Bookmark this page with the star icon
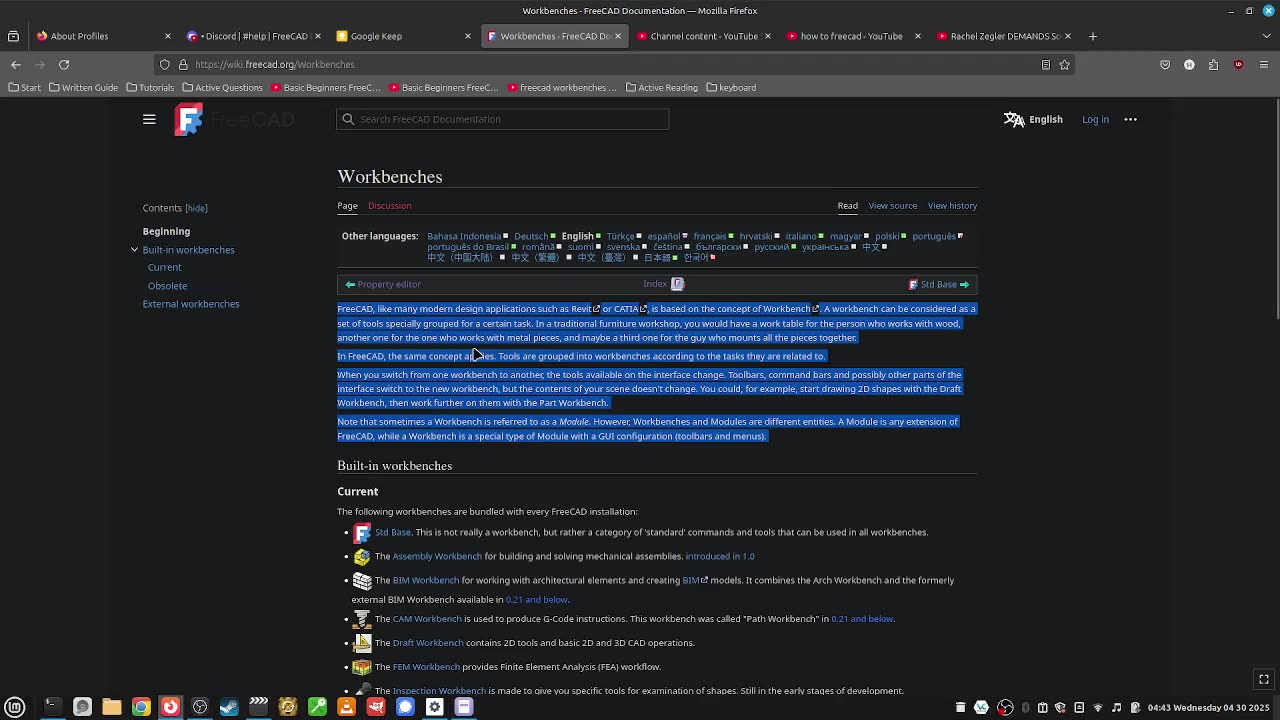 [1065, 64]
